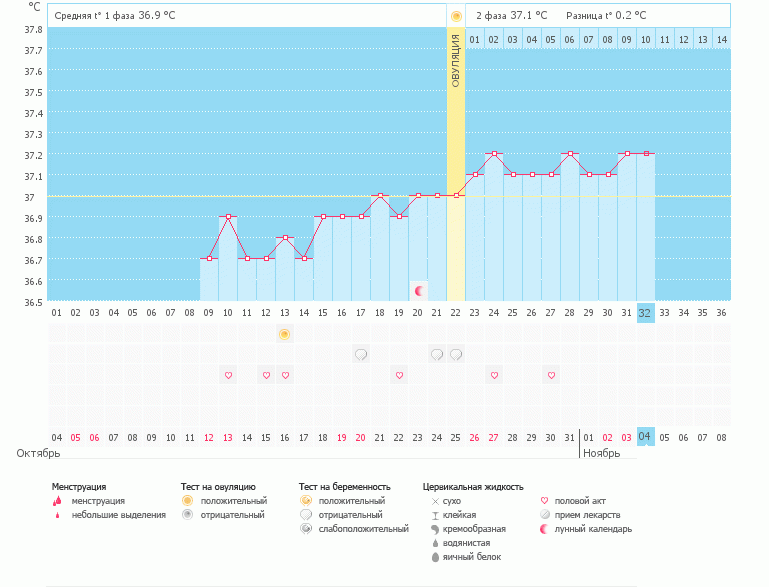Click the lunar calendar moon icon on the chart

tap(419, 290)
